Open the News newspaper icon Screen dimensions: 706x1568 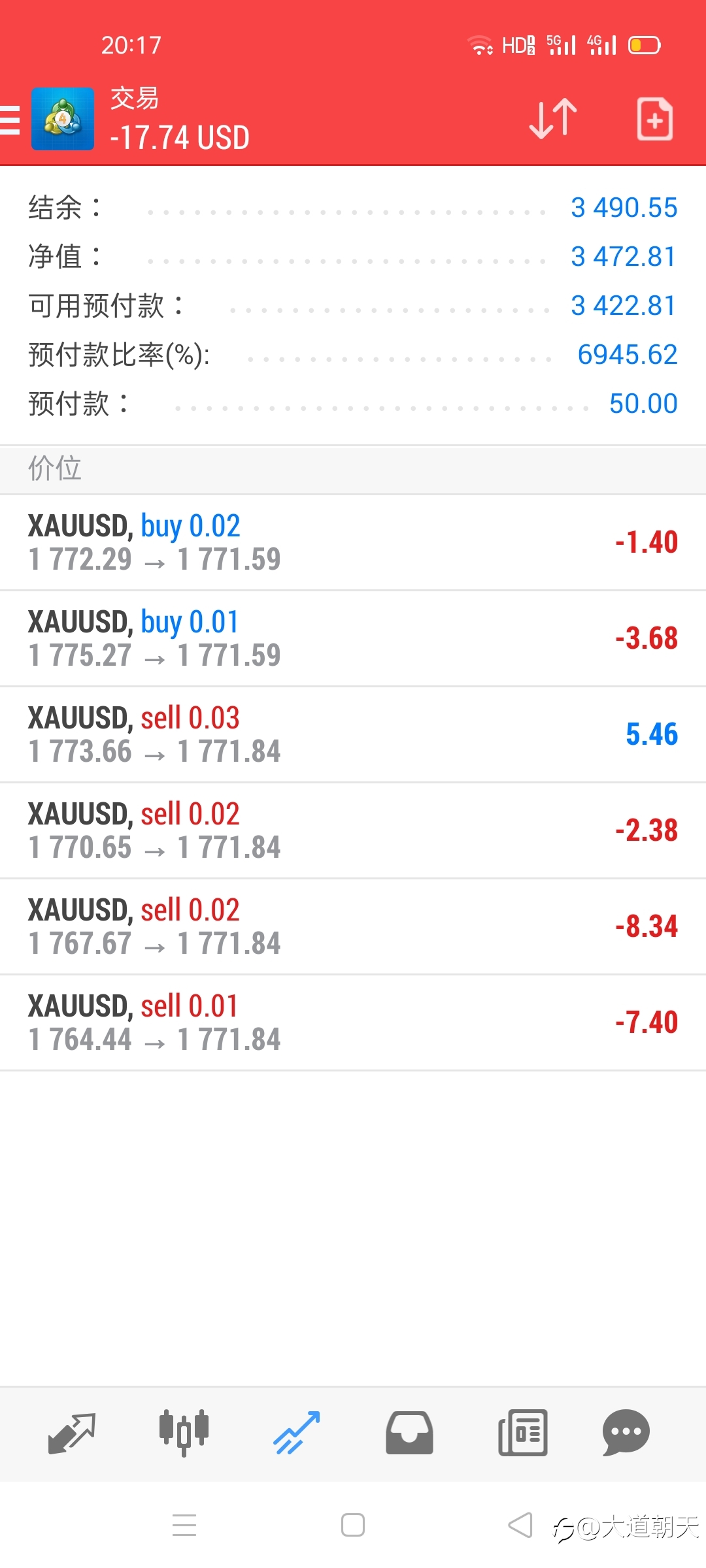pos(523,1433)
